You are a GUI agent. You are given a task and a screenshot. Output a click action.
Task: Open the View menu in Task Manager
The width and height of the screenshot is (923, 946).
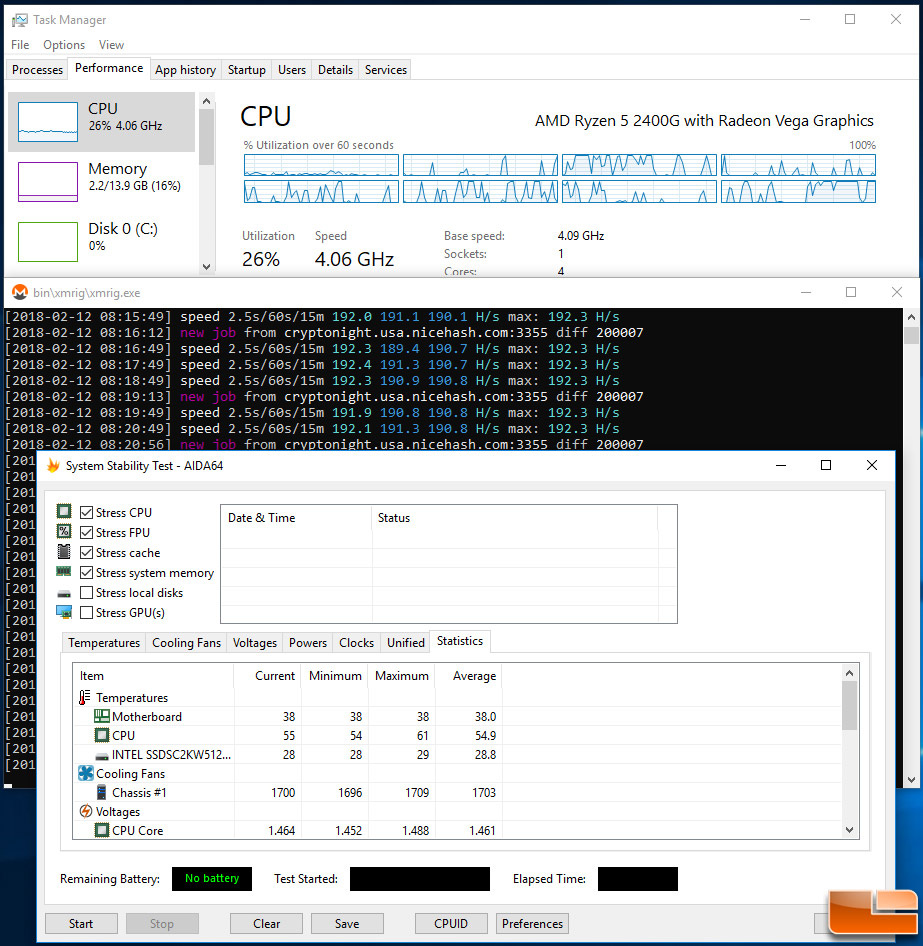pyautogui.click(x=111, y=45)
